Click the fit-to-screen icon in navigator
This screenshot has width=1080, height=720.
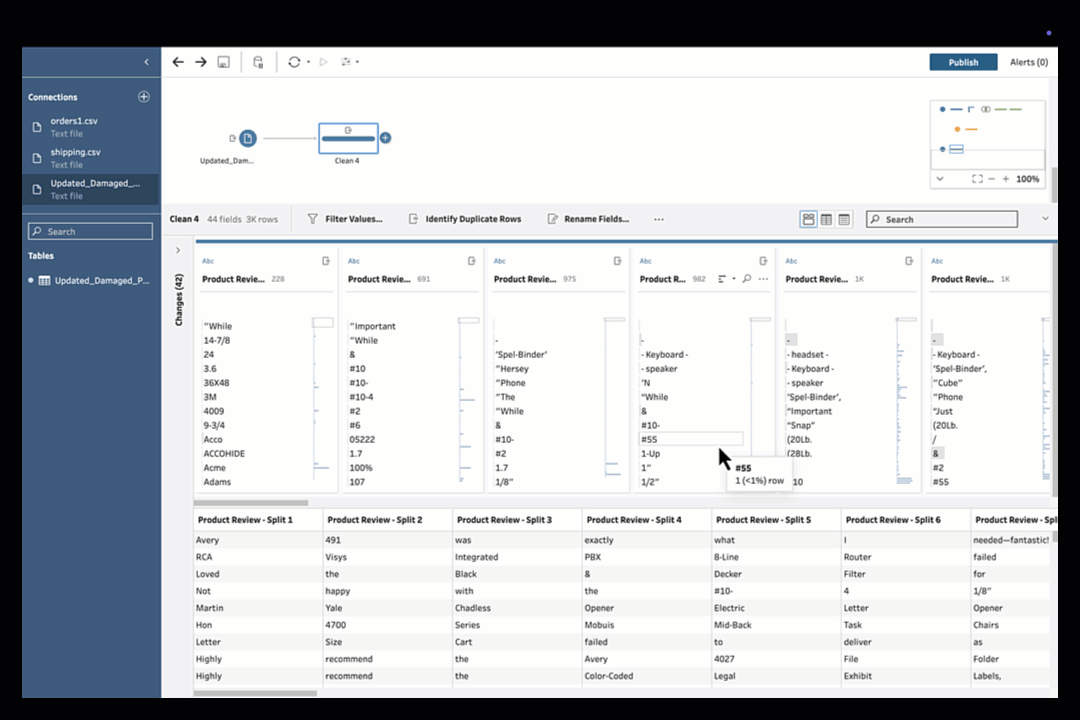pos(977,178)
